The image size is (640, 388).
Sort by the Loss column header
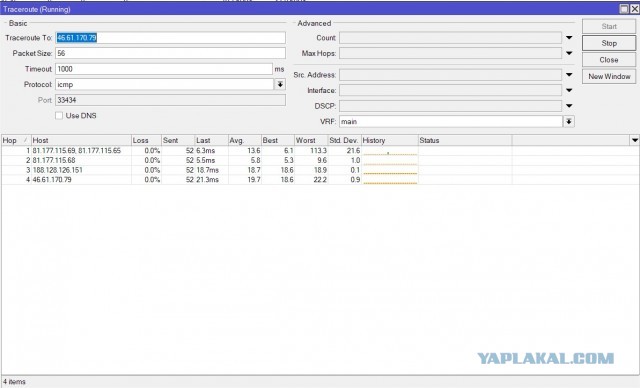point(147,140)
